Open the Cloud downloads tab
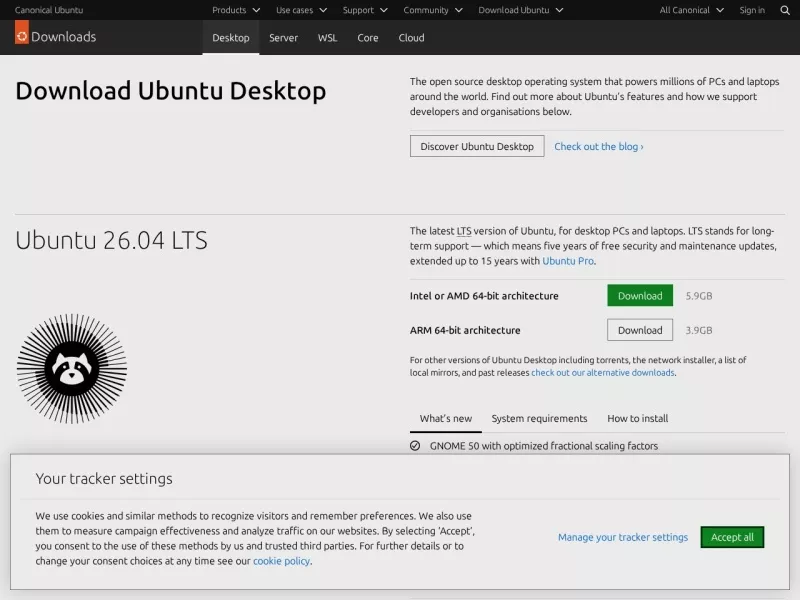The image size is (800, 600). pos(411,38)
